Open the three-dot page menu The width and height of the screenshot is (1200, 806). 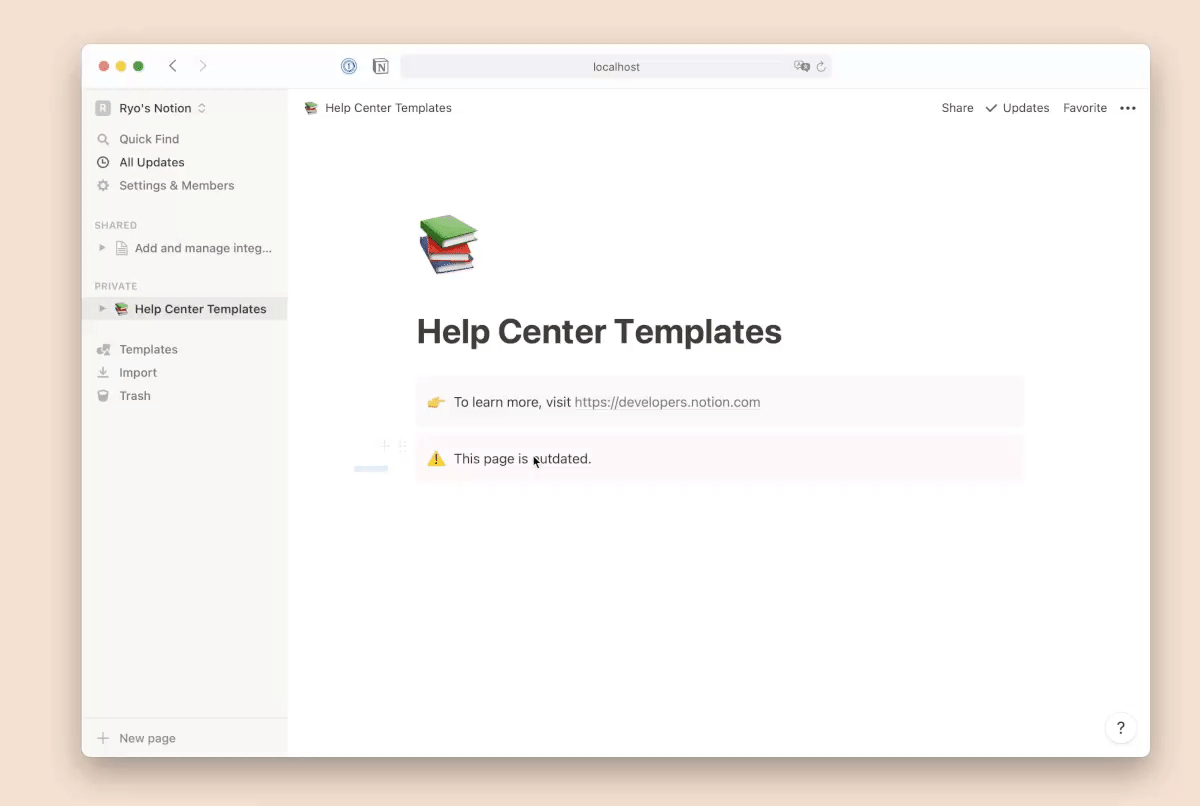[x=1128, y=108]
